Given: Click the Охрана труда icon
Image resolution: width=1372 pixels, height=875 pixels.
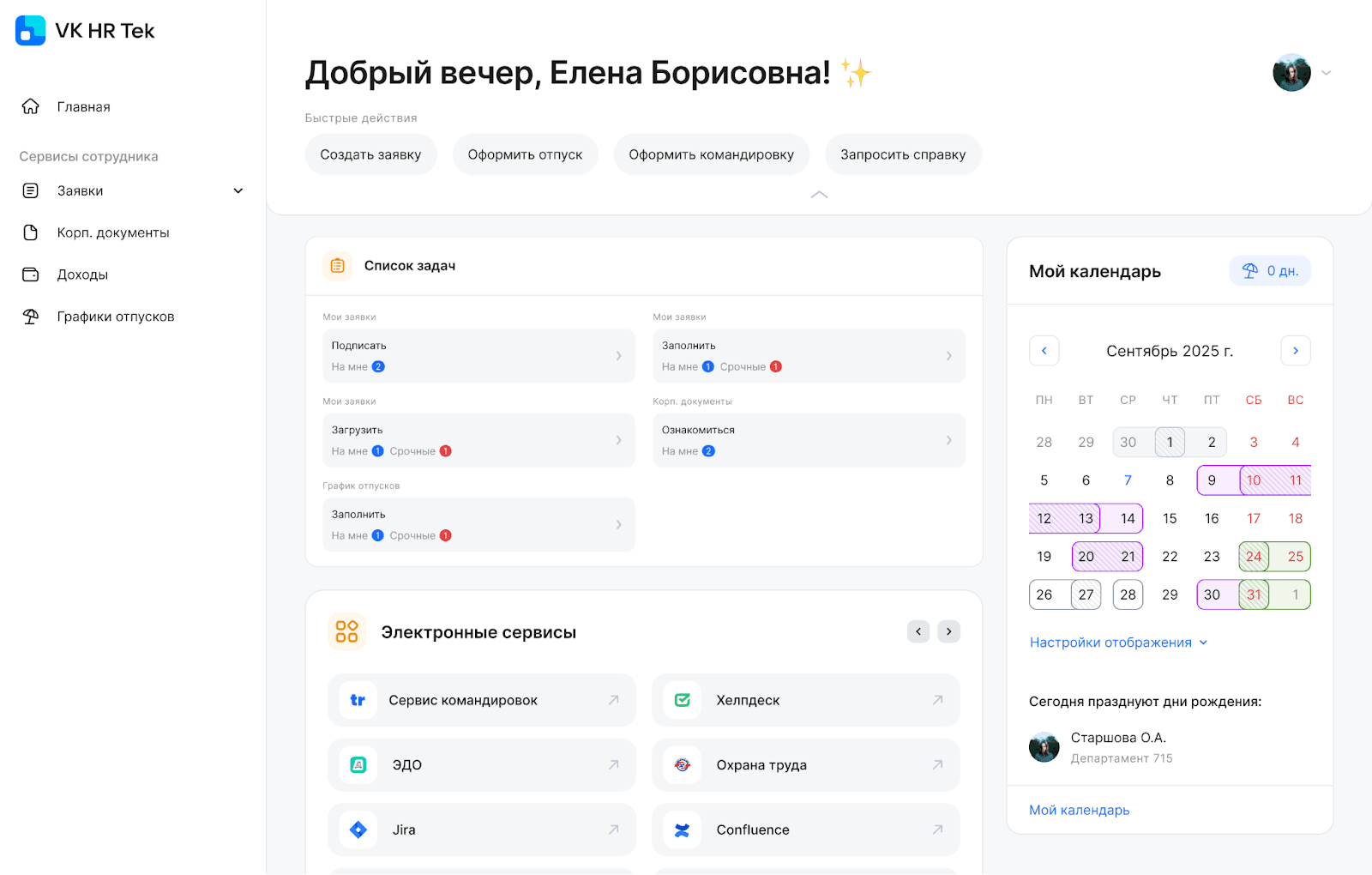Looking at the screenshot, I should pos(683,764).
